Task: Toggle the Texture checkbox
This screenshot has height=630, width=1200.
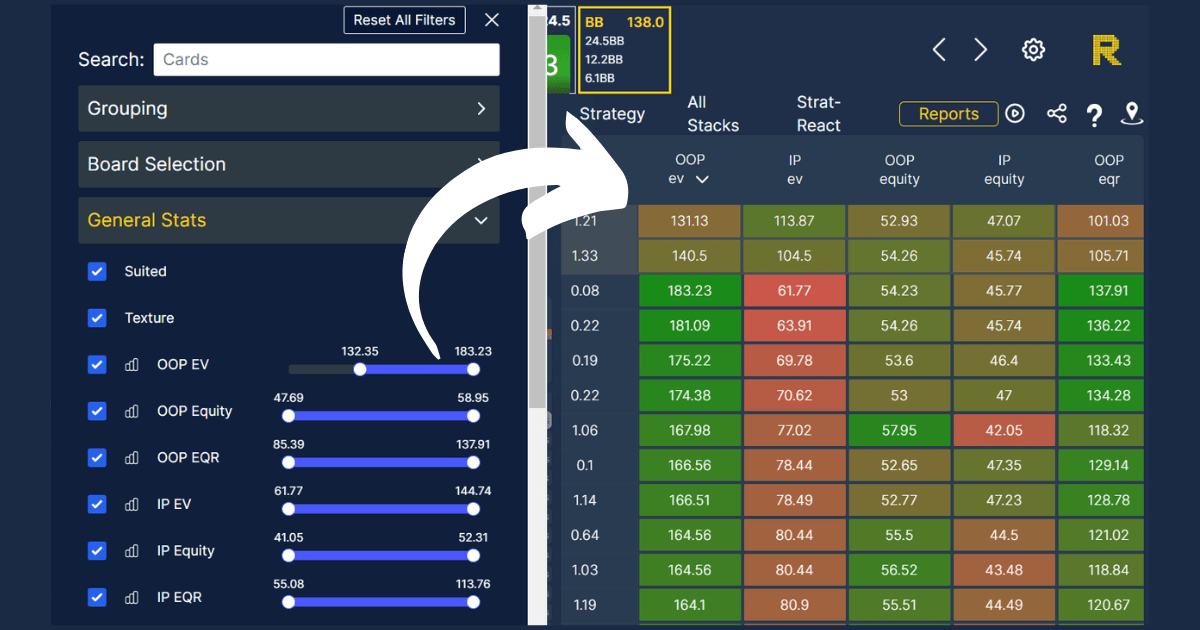Action: pos(97,318)
